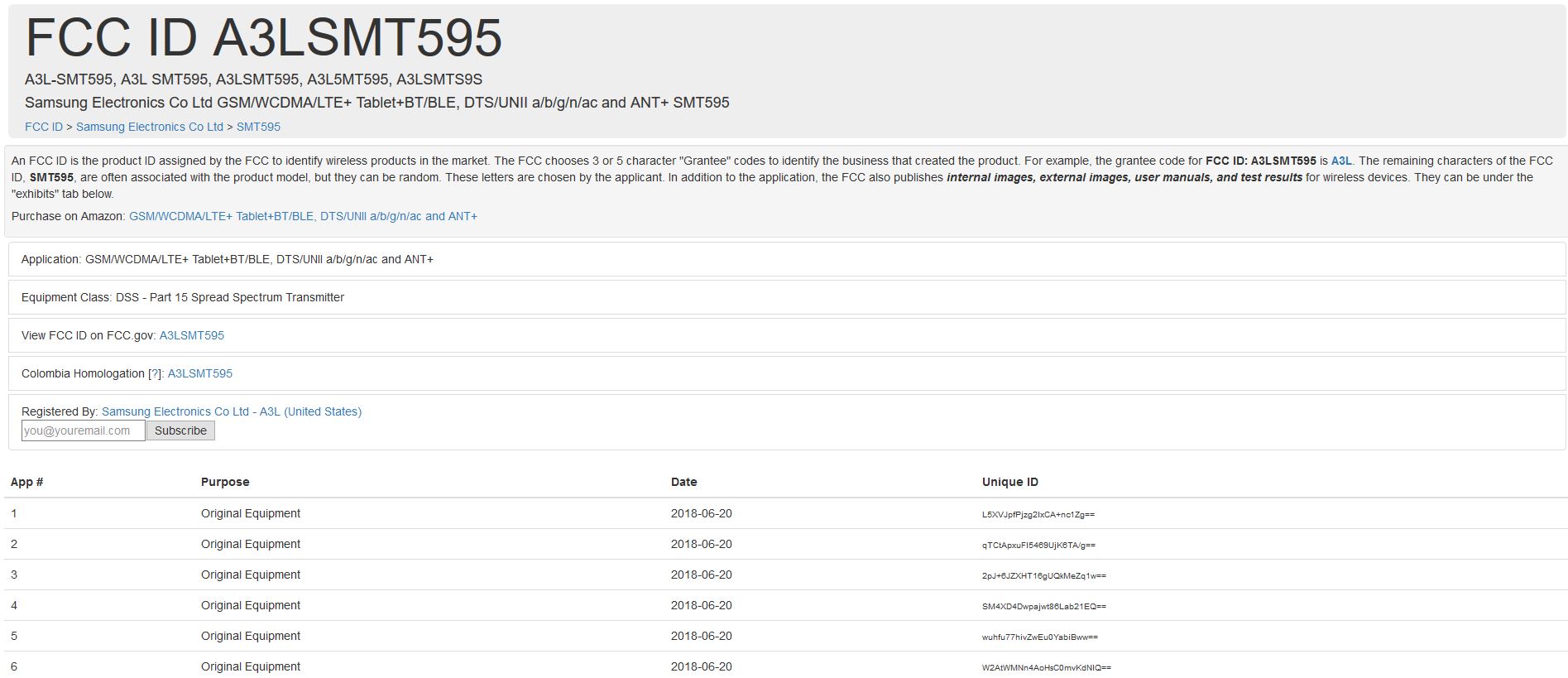Viewport: 1568px width, 678px height.
Task: Click the Unique ID column header
Action: [1009, 482]
